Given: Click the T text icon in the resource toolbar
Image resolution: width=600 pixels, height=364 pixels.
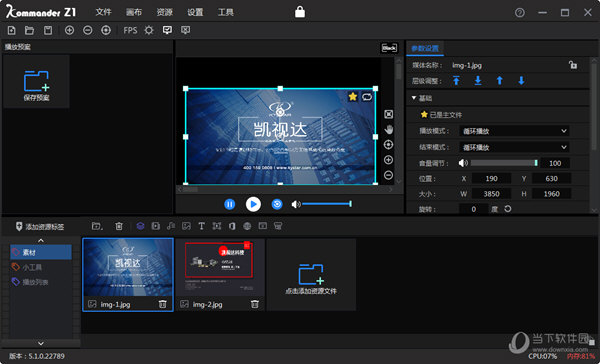Looking at the screenshot, I should pos(202,226).
